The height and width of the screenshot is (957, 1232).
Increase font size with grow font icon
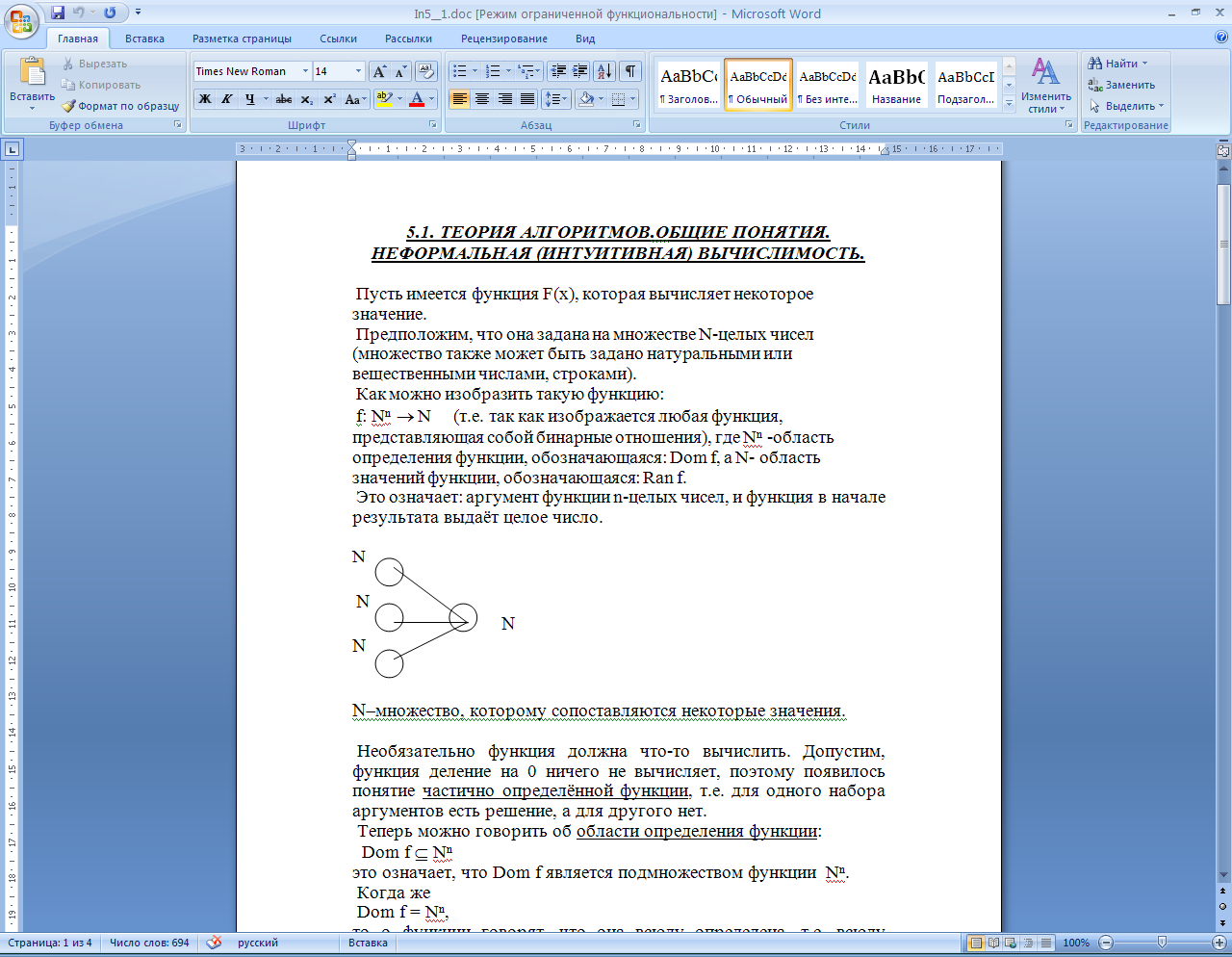tap(380, 71)
